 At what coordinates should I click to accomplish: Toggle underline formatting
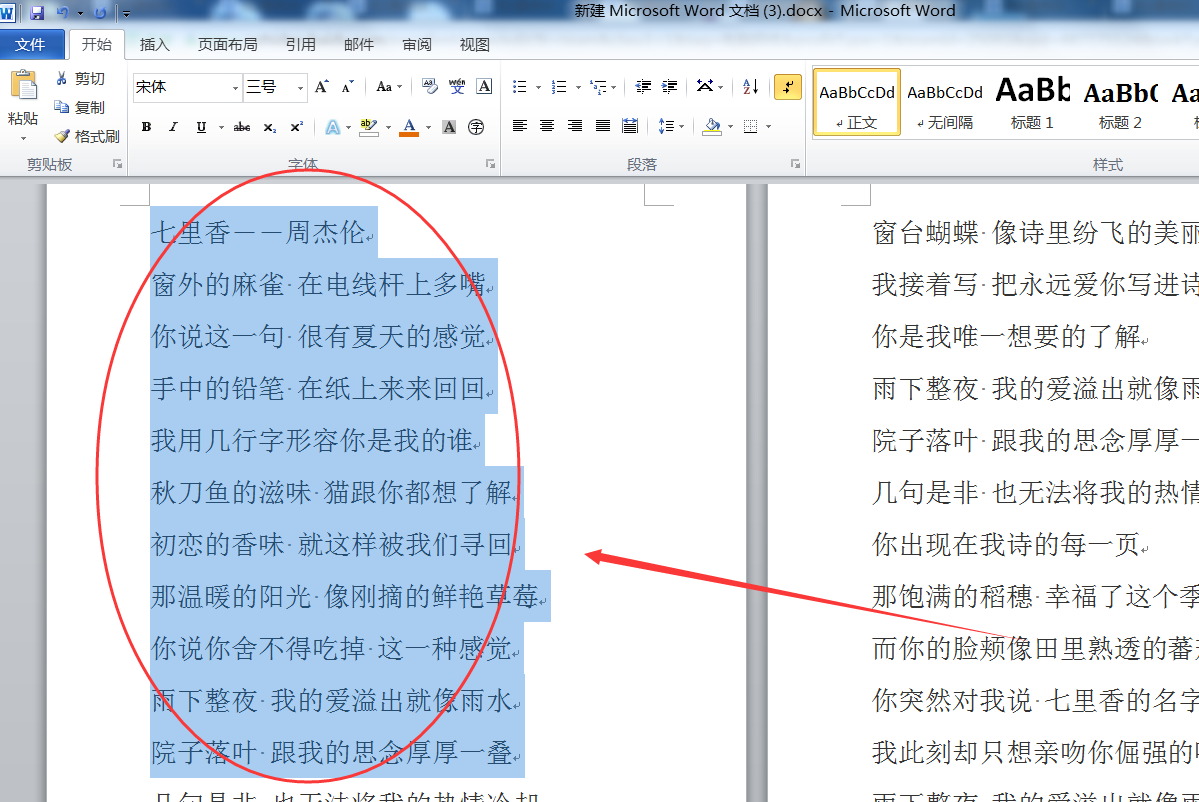click(201, 127)
